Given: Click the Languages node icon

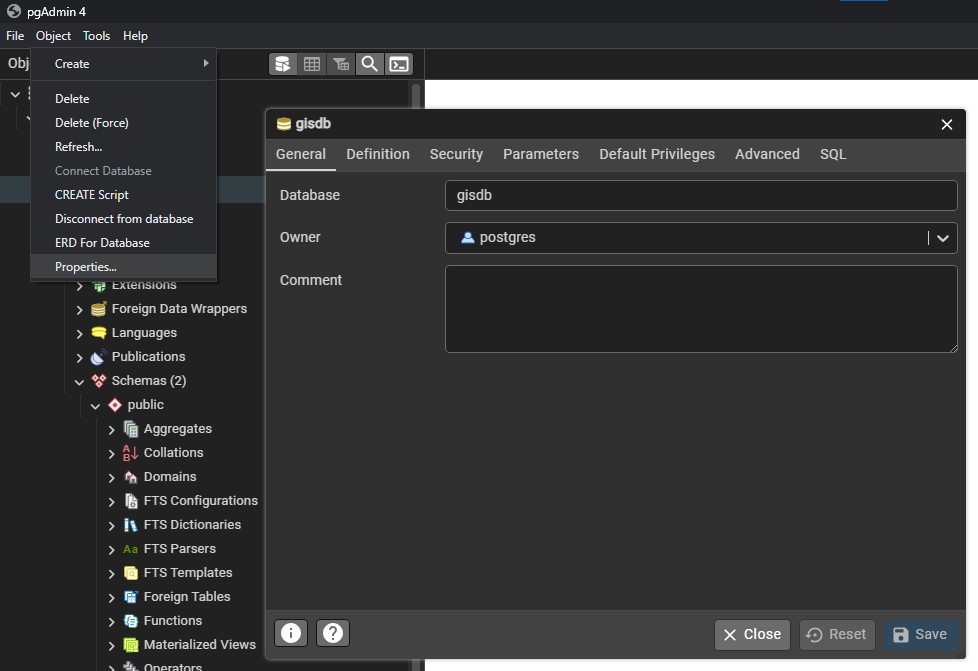Looking at the screenshot, I should click(99, 332).
